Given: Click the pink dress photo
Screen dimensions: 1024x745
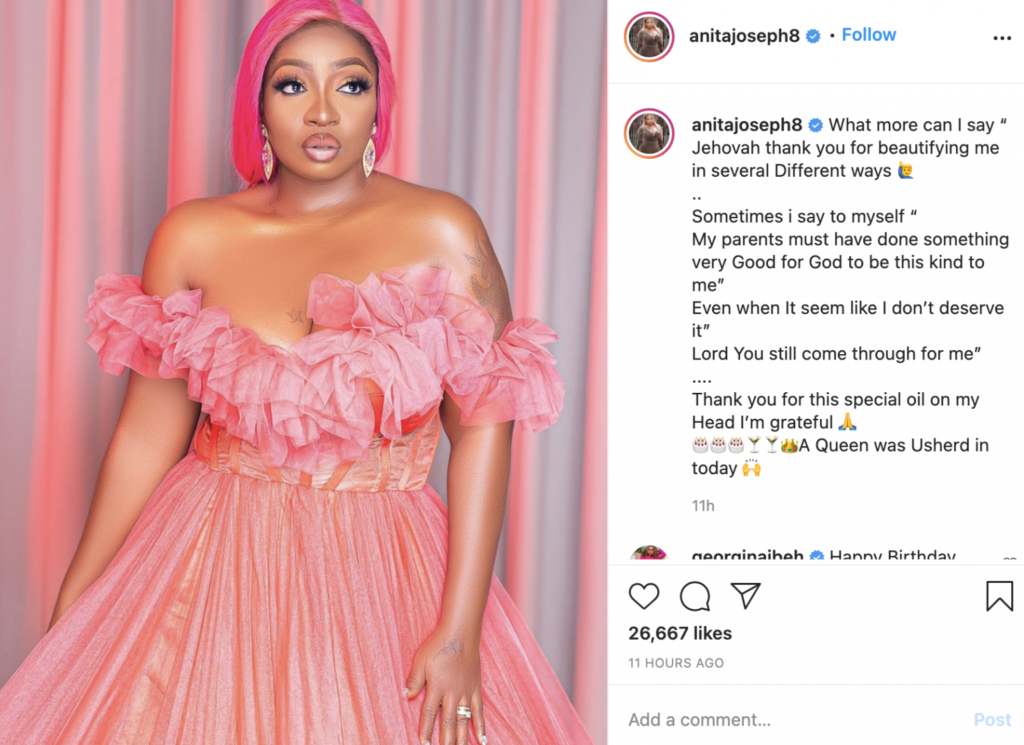Looking at the screenshot, I should point(304,372).
